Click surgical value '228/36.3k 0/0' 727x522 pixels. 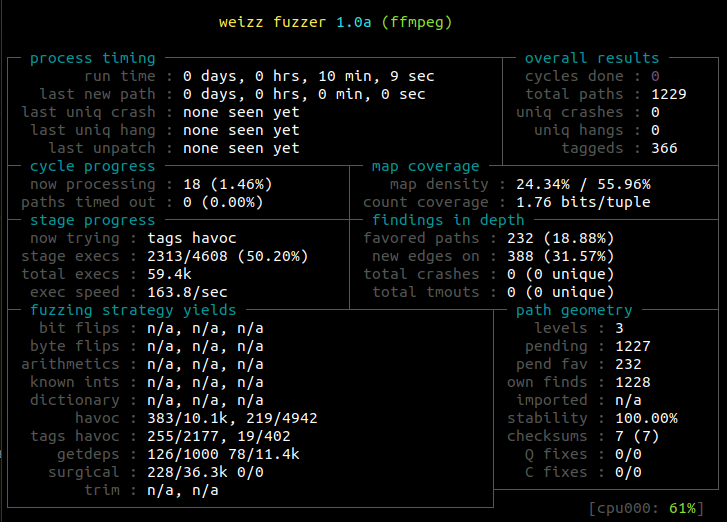click(x=205, y=472)
